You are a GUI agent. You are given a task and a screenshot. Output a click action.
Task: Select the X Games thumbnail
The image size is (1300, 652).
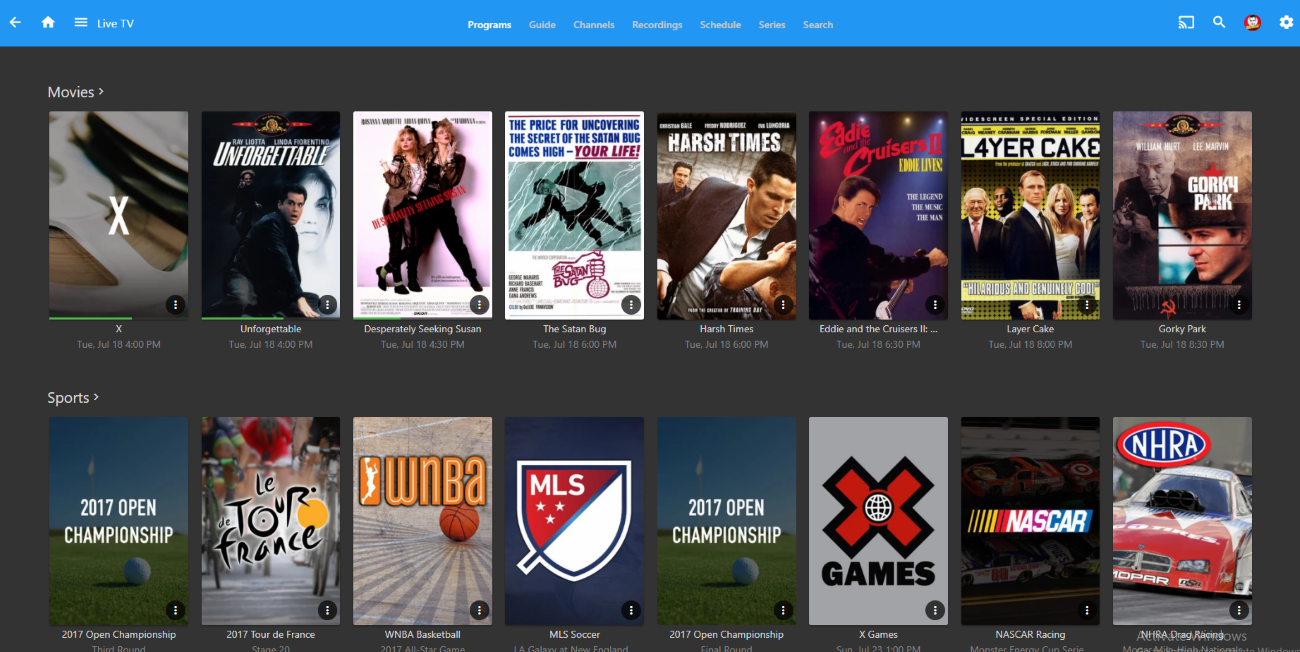coord(878,521)
